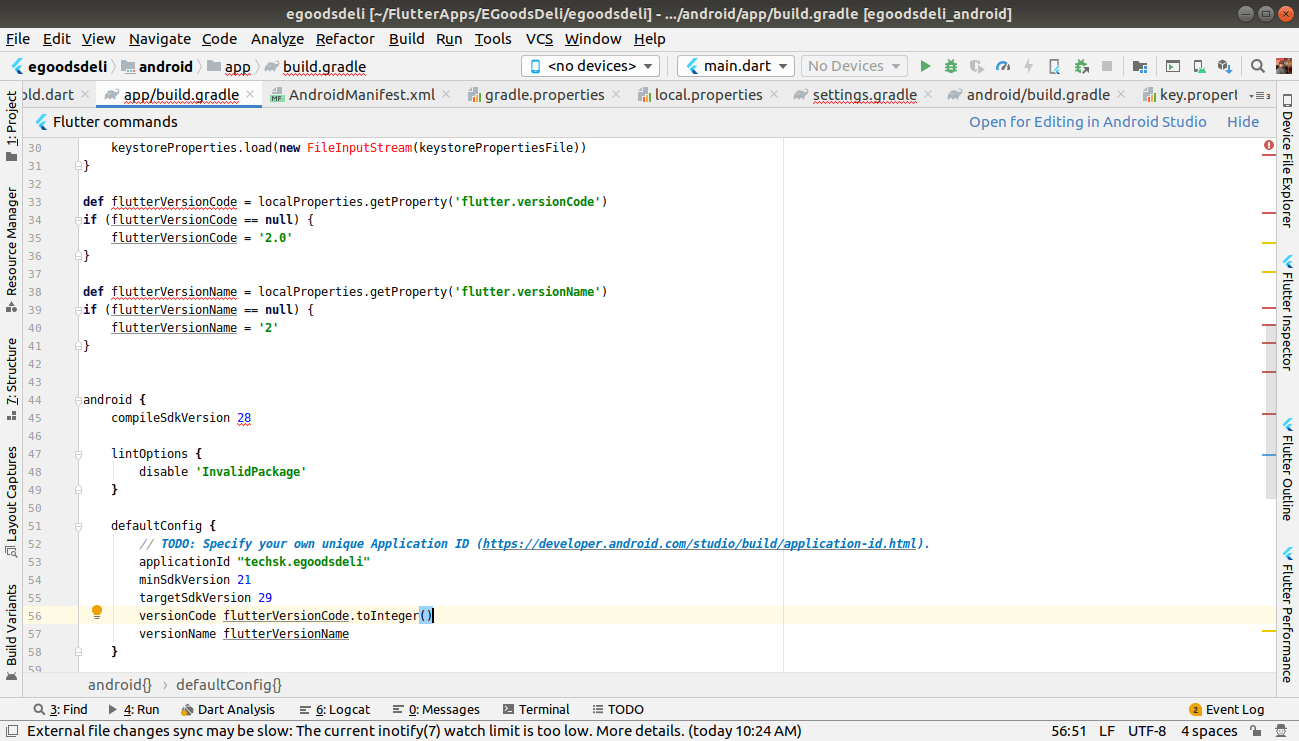Click the LF line separator indicator
1299x741 pixels.
1107,731
